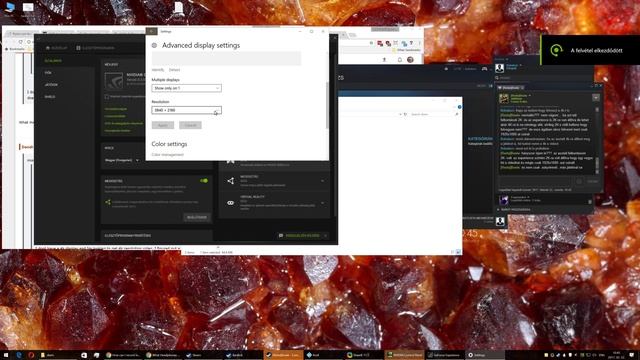
Task: Click the user avatar in Steam friends list
Action: tap(500, 68)
